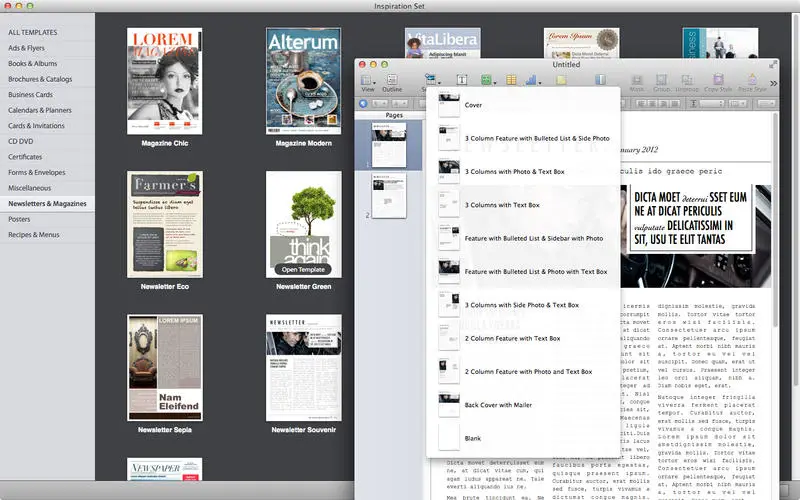Open the Shapes dropdown menu

click(x=487, y=80)
